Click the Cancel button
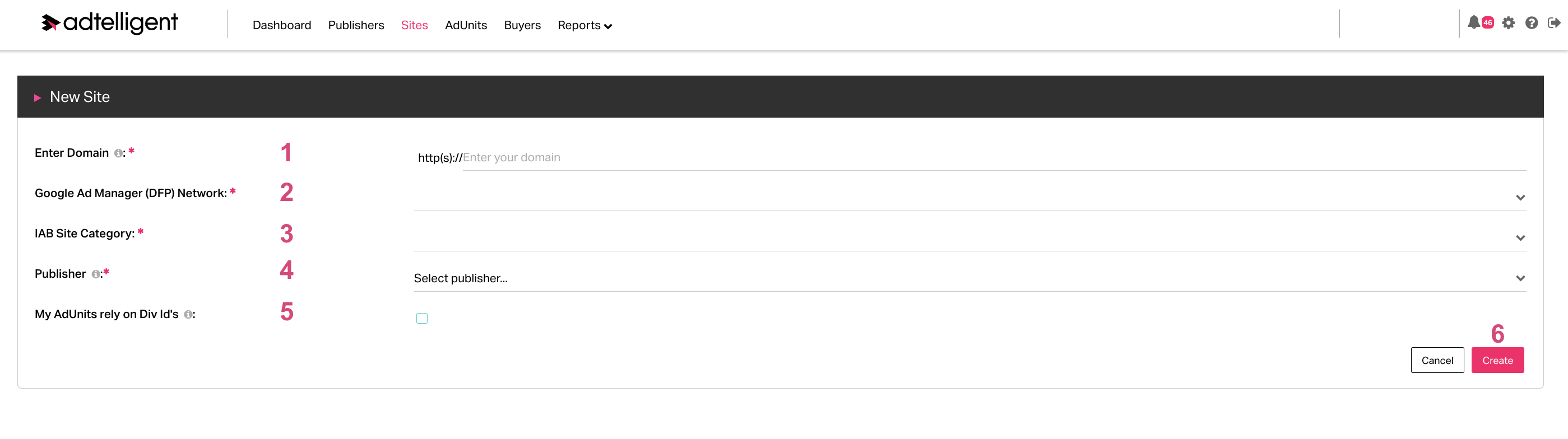This screenshot has width=1568, height=439. [1437, 360]
